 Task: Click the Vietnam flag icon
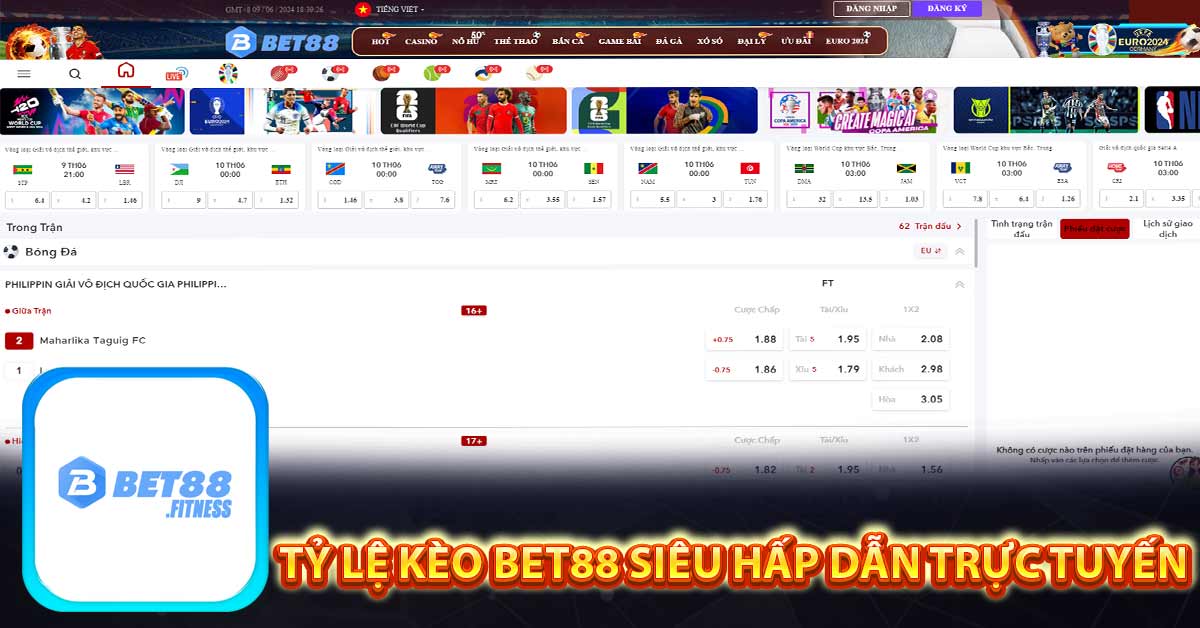coord(363,9)
